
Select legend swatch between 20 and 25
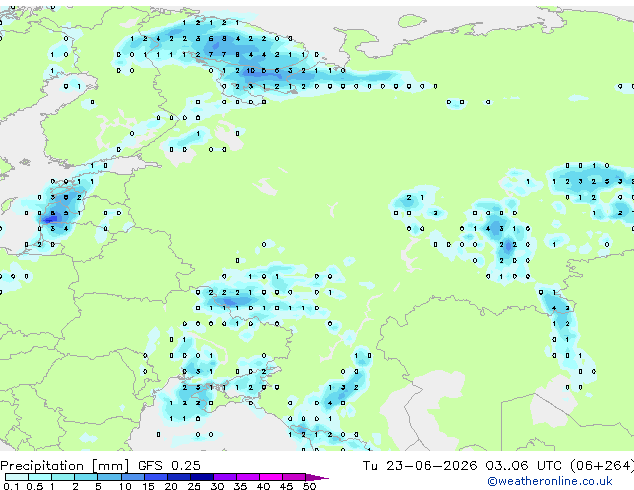tap(179, 477)
